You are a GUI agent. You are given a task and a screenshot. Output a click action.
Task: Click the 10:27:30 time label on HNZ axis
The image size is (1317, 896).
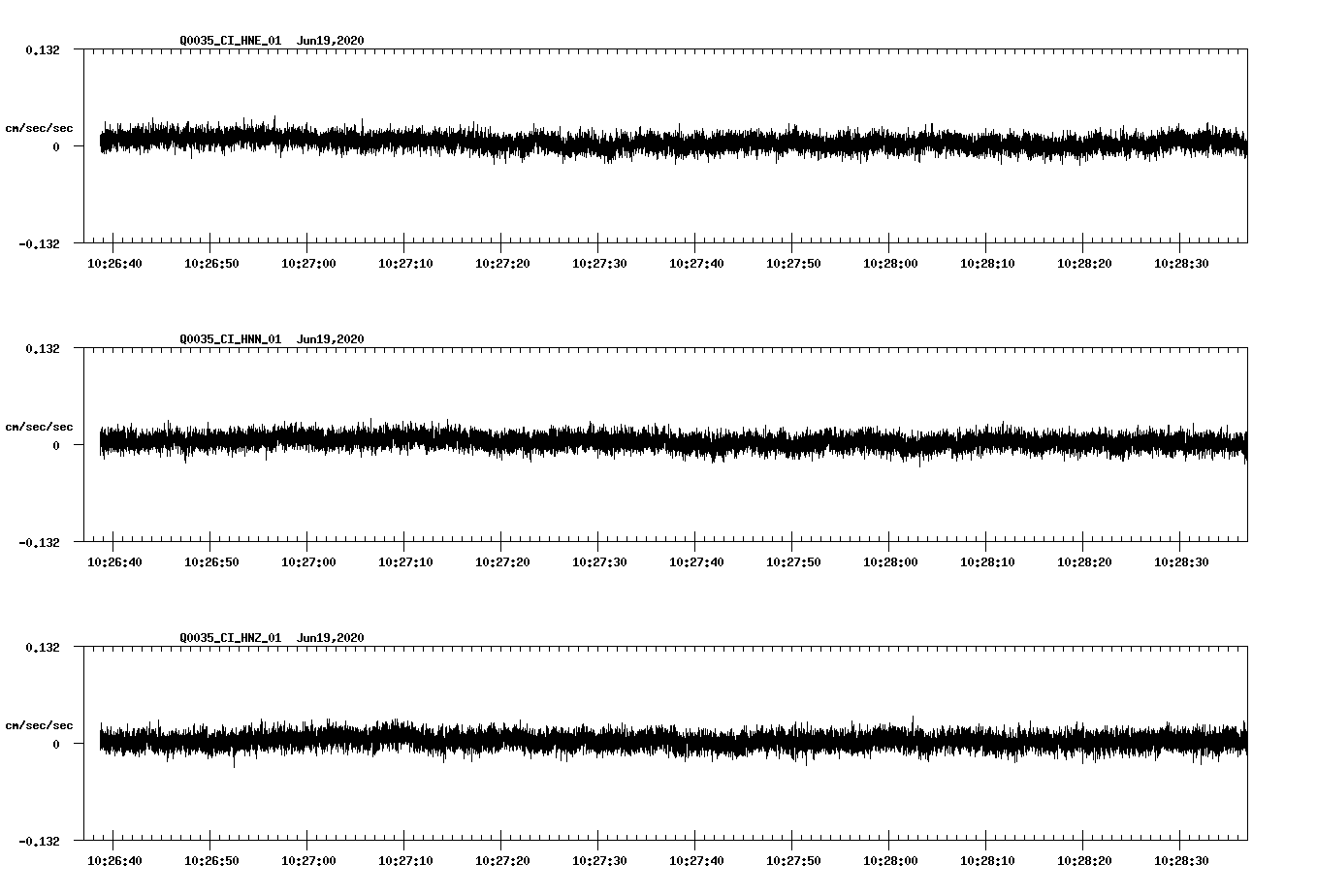[x=599, y=861]
